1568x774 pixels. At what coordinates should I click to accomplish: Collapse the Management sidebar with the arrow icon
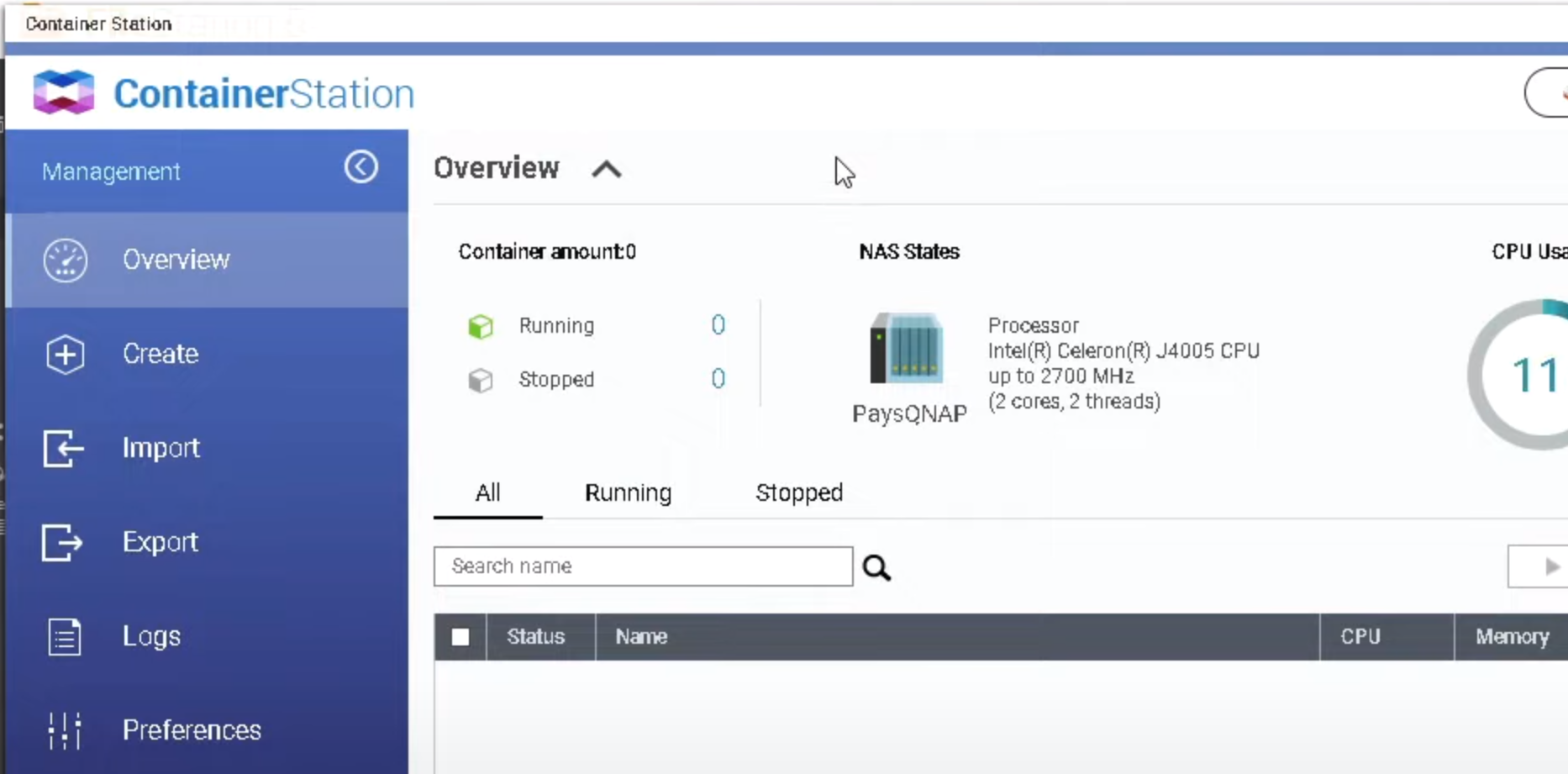361,167
